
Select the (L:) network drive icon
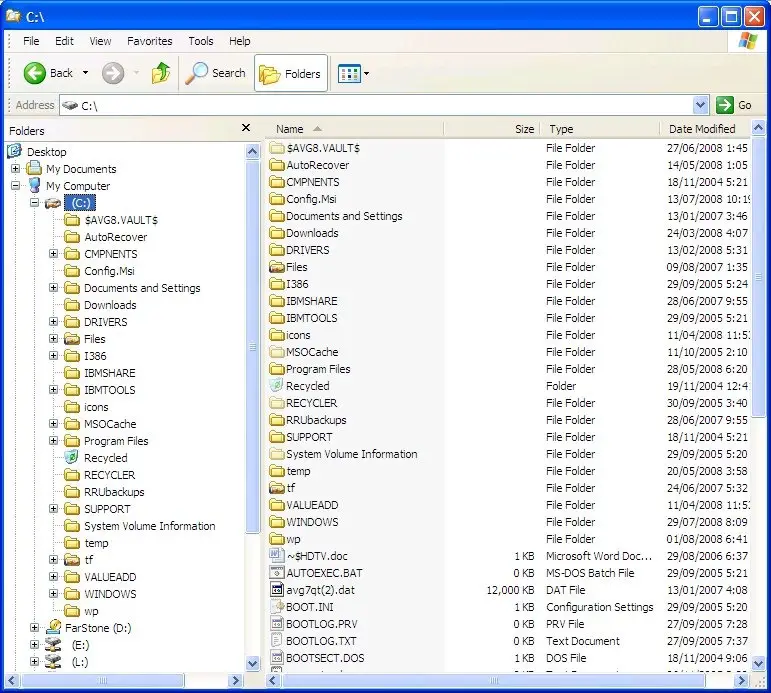(x=53, y=662)
